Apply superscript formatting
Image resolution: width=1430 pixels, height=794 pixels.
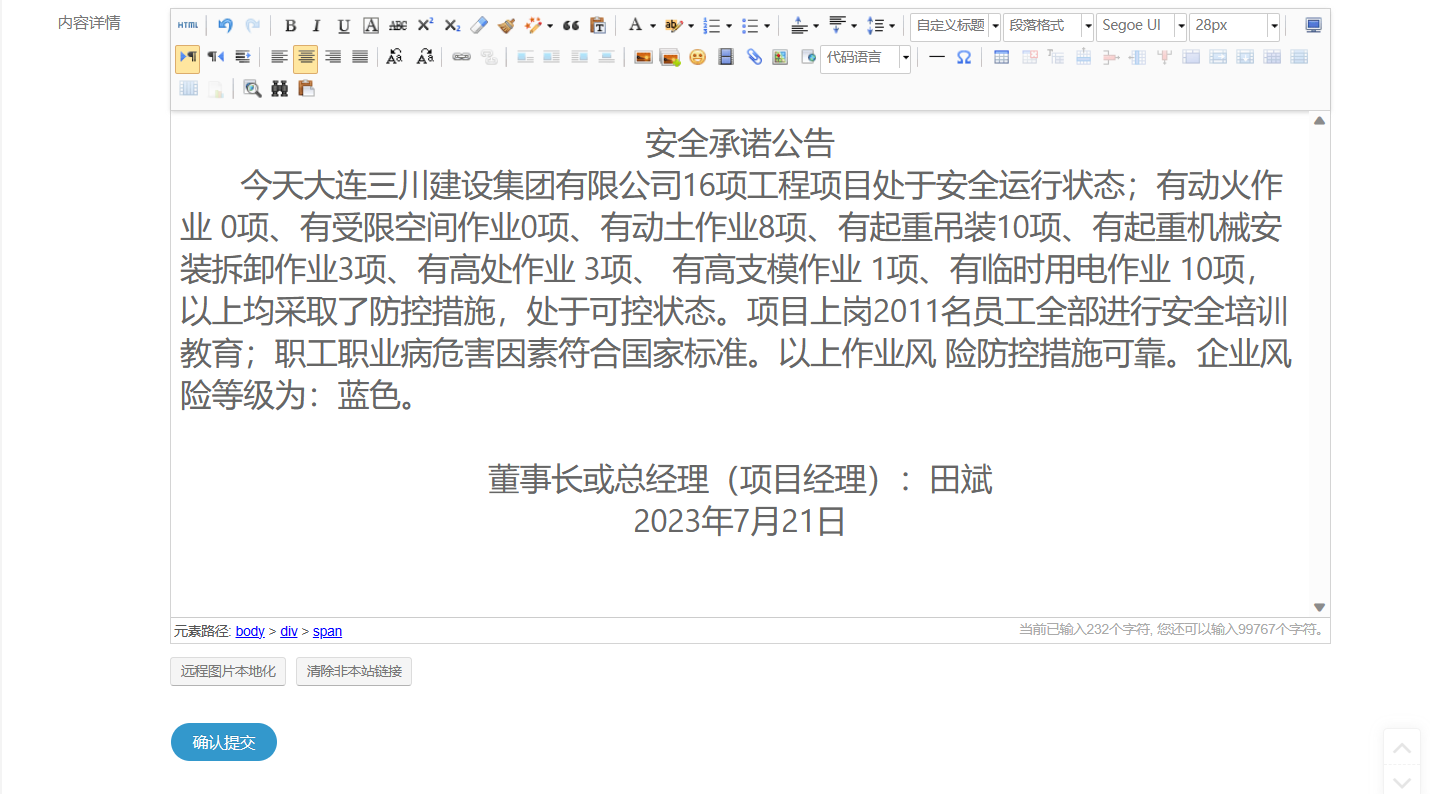425,26
